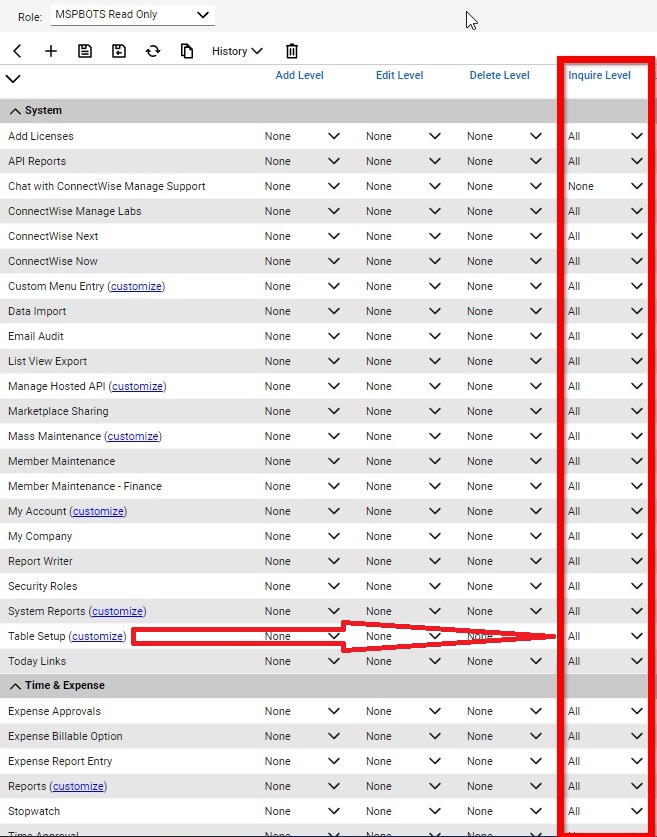
Task: Click the back arrow icon in toolbar
Action: tap(17, 51)
